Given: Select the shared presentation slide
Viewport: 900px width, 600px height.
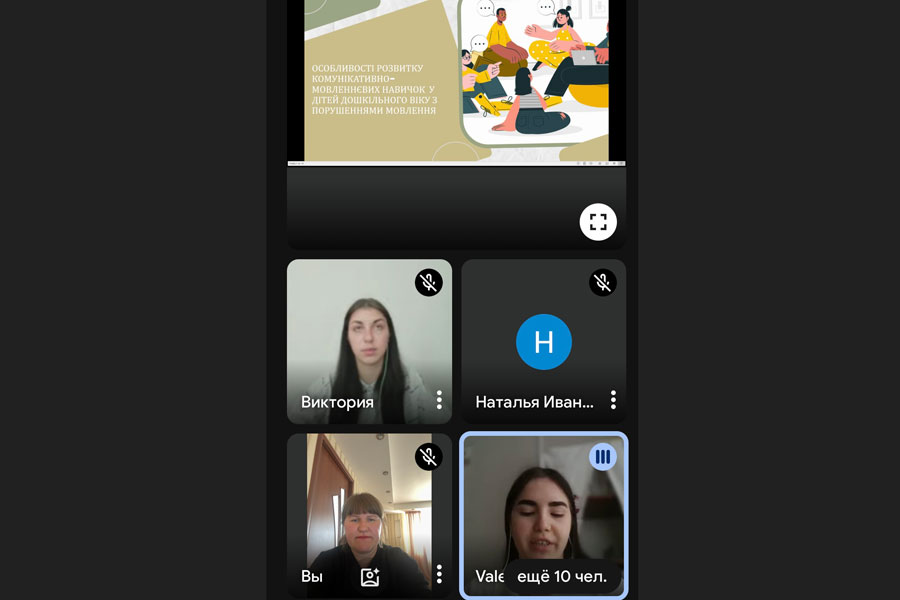Looking at the screenshot, I should click(x=456, y=82).
